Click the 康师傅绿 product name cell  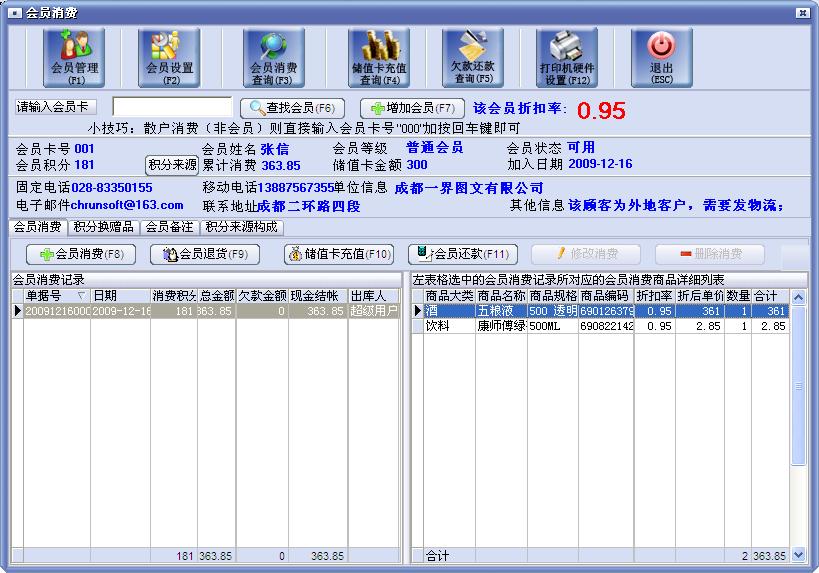coord(501,326)
